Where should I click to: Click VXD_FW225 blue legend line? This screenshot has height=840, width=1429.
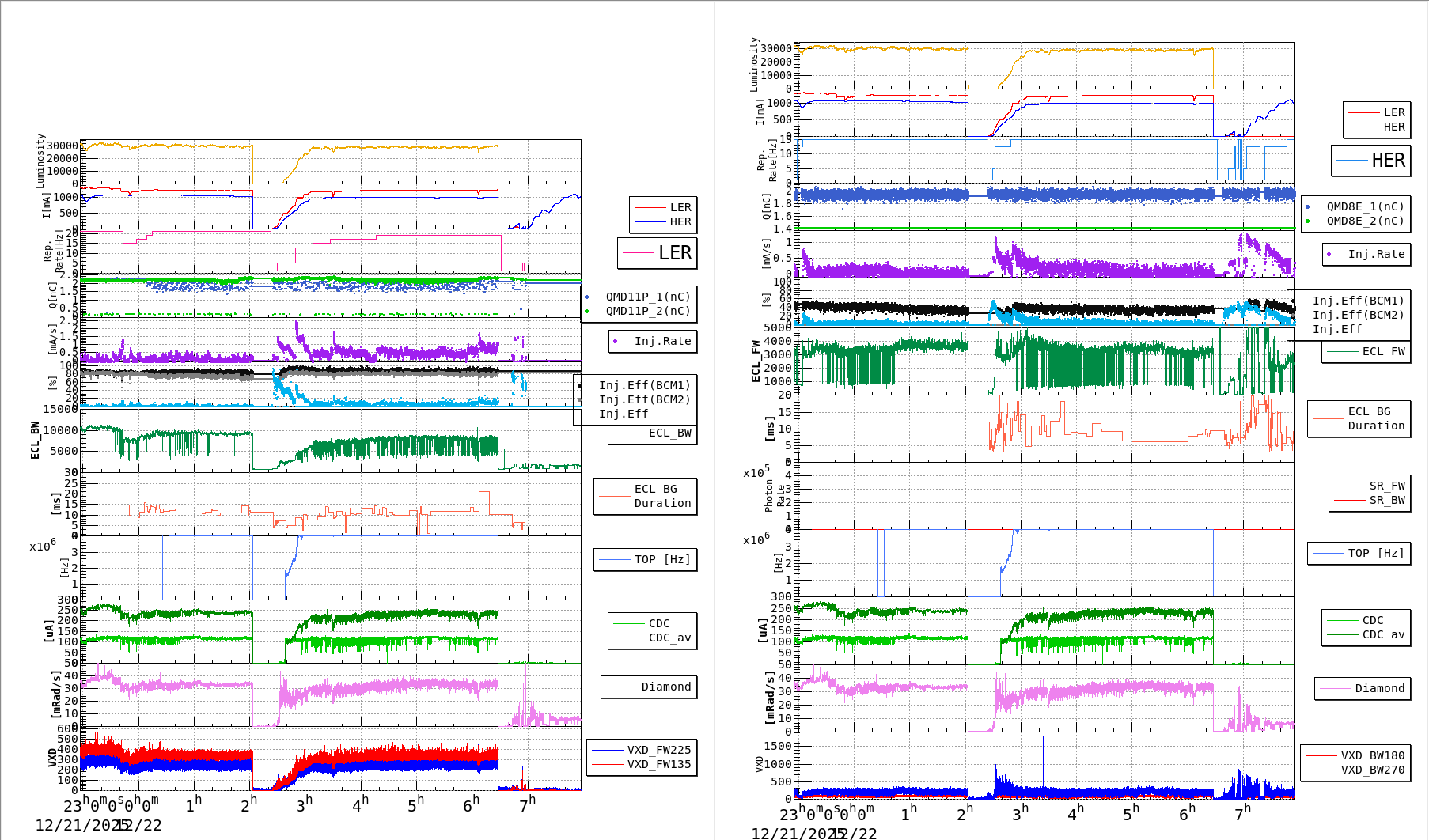coord(607,750)
